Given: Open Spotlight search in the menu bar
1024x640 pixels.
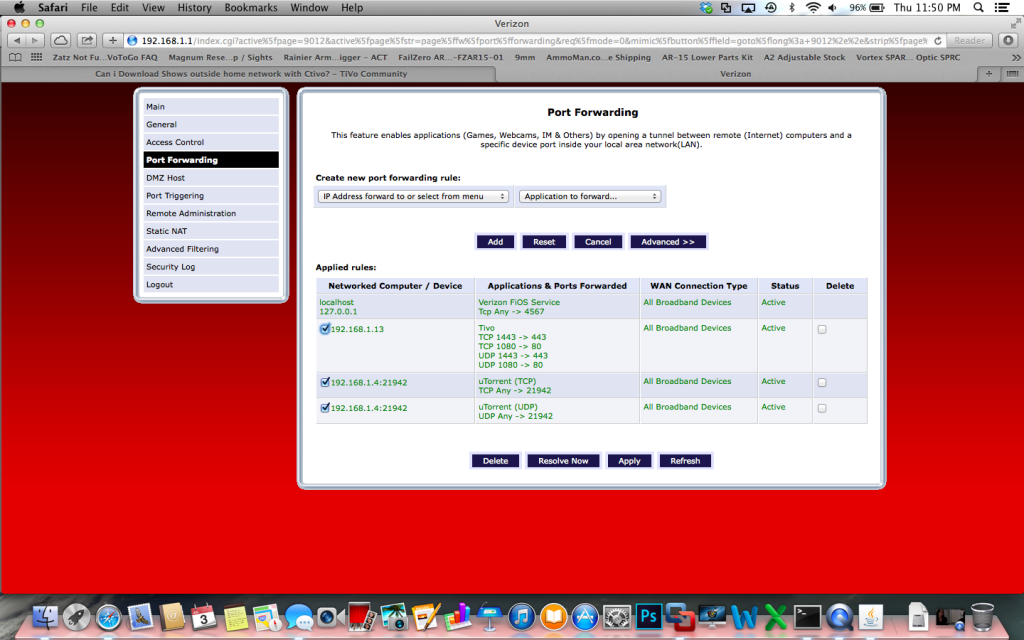Looking at the screenshot, I should pos(978,8).
